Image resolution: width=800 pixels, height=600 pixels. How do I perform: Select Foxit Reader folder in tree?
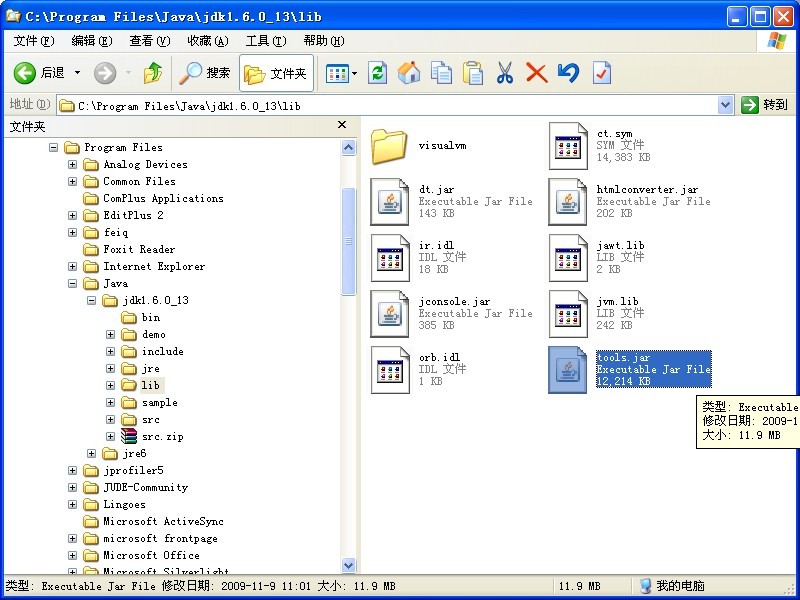(139, 249)
